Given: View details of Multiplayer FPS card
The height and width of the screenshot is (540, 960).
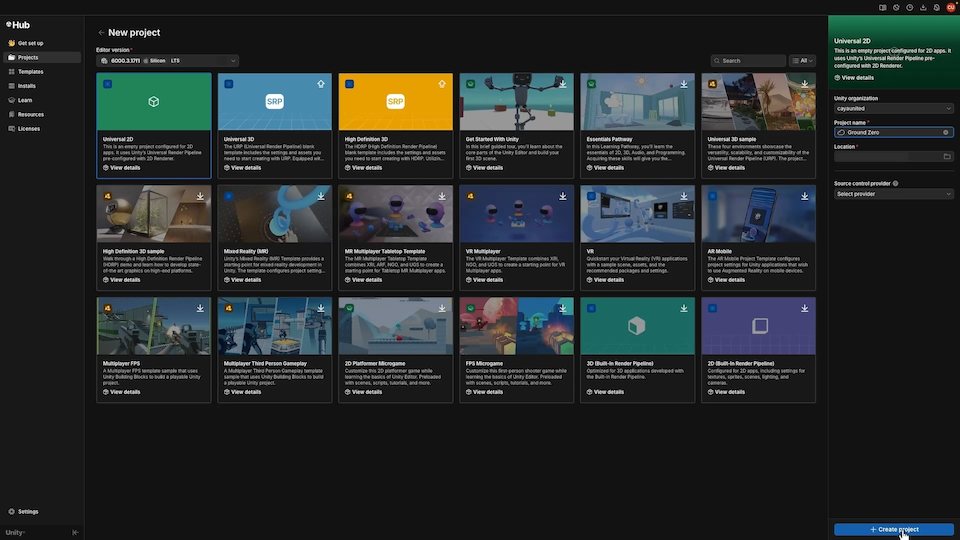Looking at the screenshot, I should 121,391.
